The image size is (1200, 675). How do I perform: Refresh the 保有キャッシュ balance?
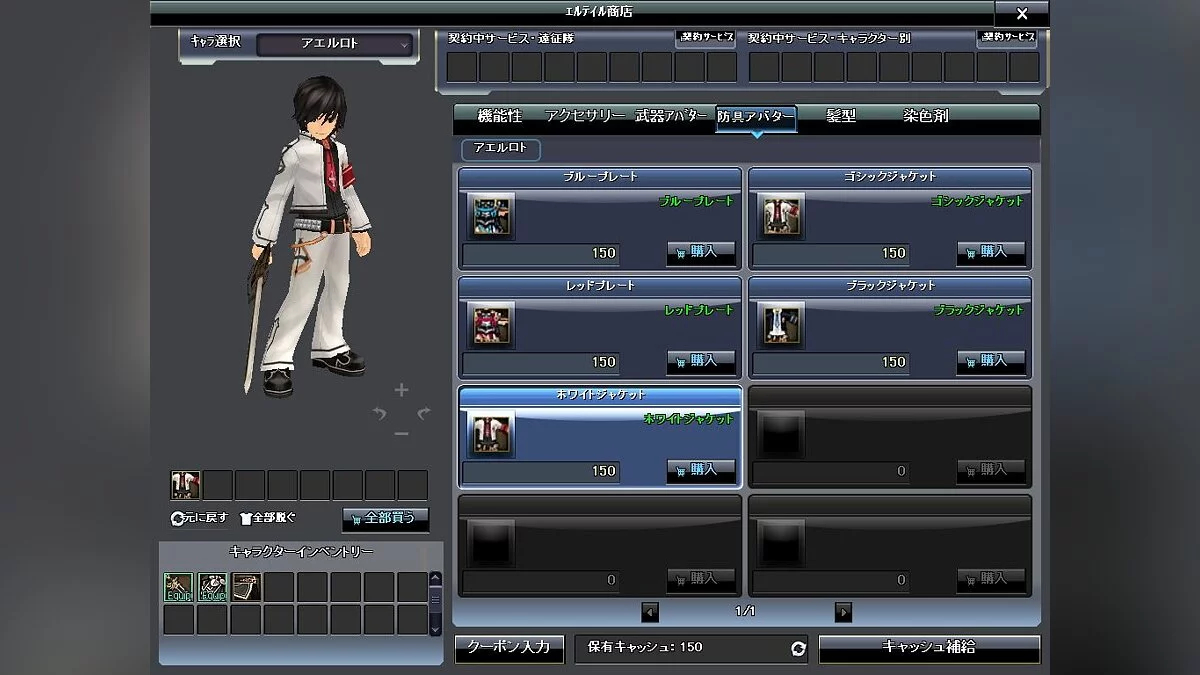coord(798,649)
